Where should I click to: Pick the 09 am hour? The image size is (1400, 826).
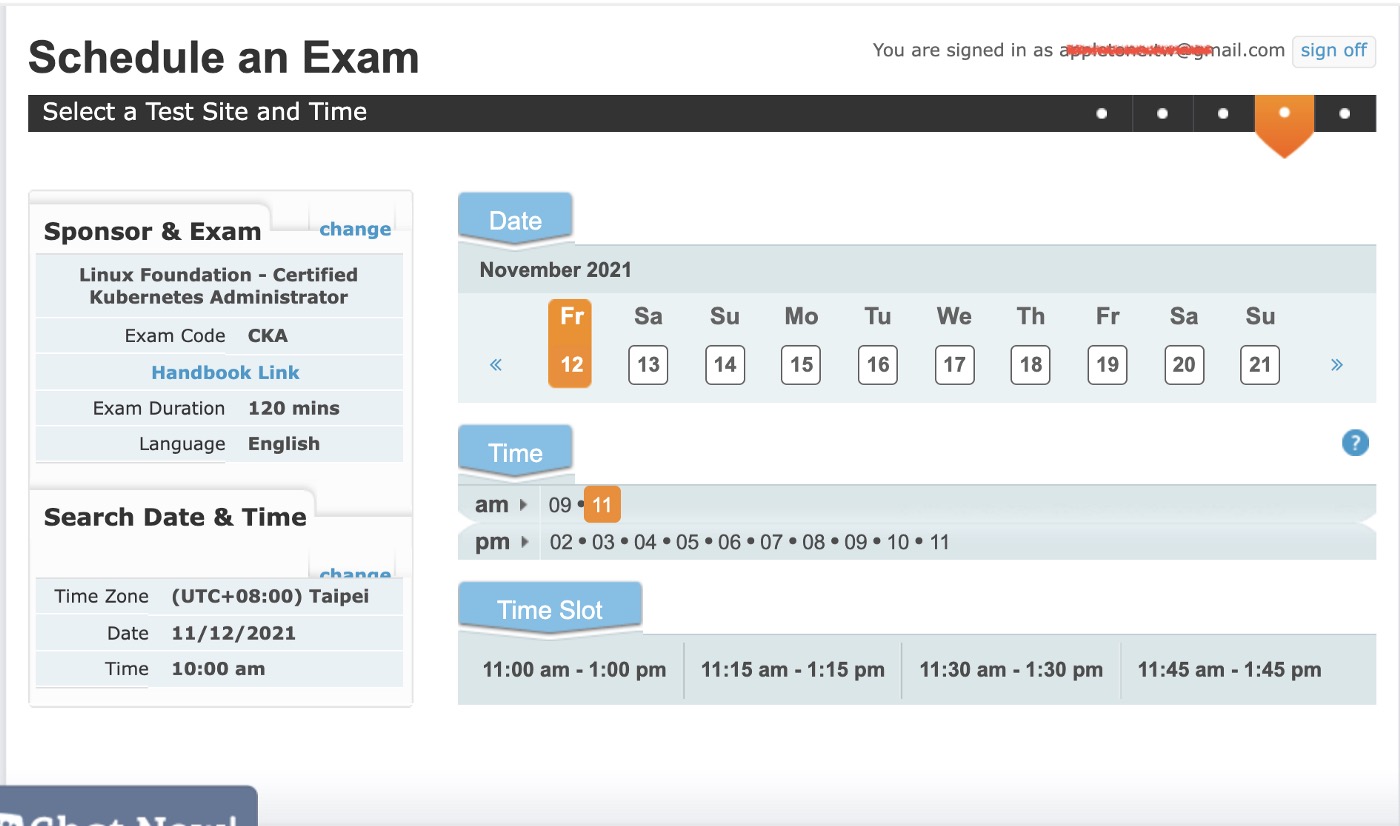[x=560, y=505]
